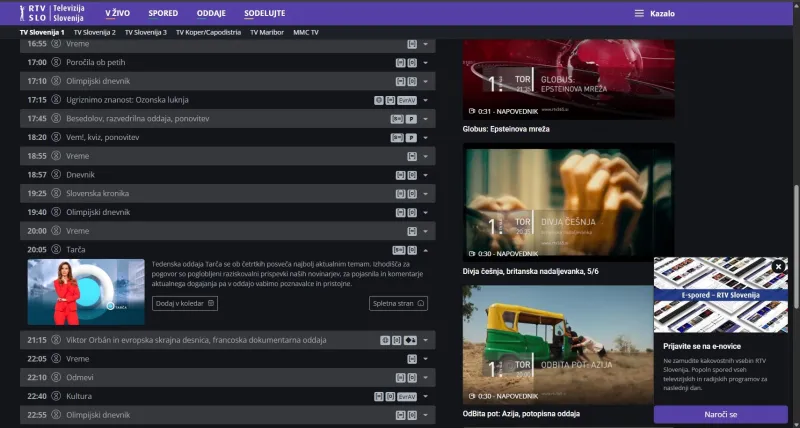This screenshot has height=428, width=800.
Task: Open the SPORED menu item
Action: [x=163, y=14]
